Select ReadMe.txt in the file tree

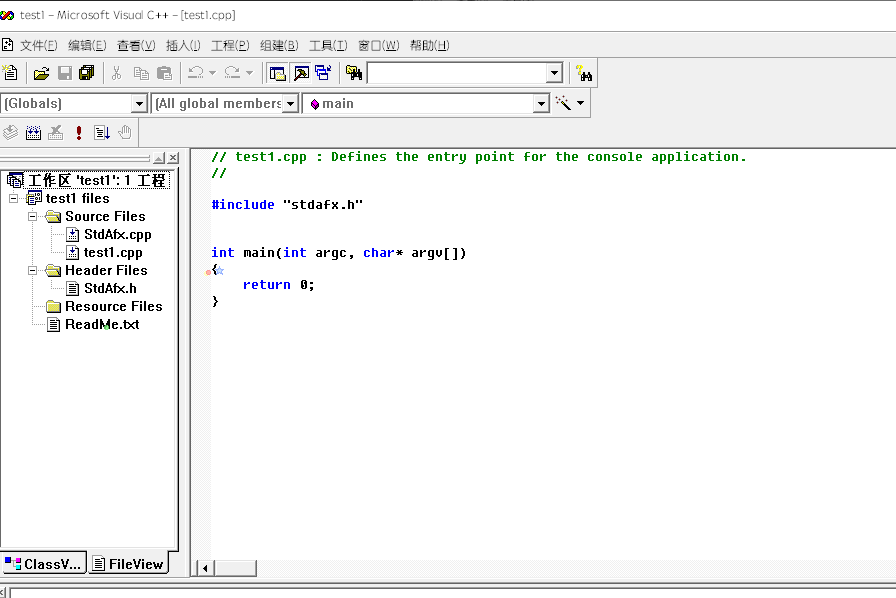pos(102,325)
